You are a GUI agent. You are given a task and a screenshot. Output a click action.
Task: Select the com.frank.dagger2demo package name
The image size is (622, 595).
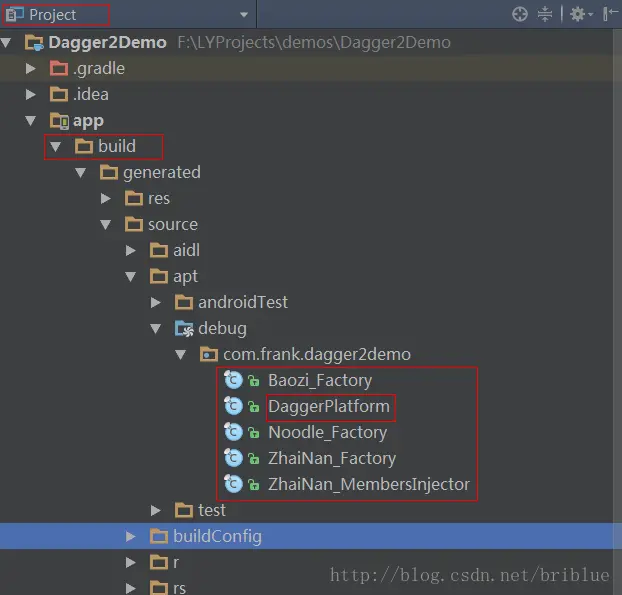pyautogui.click(x=317, y=355)
